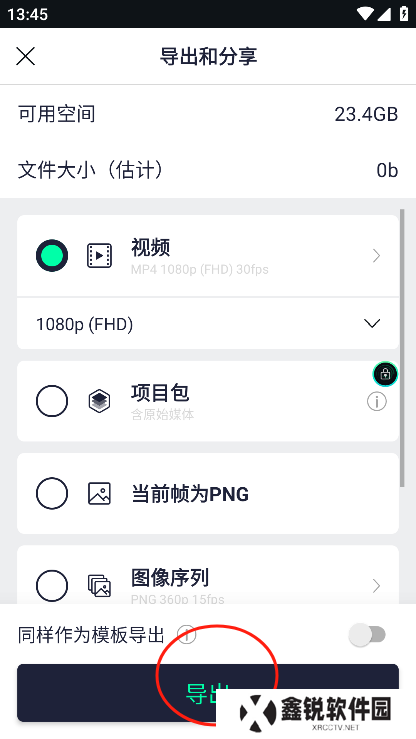Tap the image sequence stacked icon
The height and width of the screenshot is (739, 416).
[99, 586]
